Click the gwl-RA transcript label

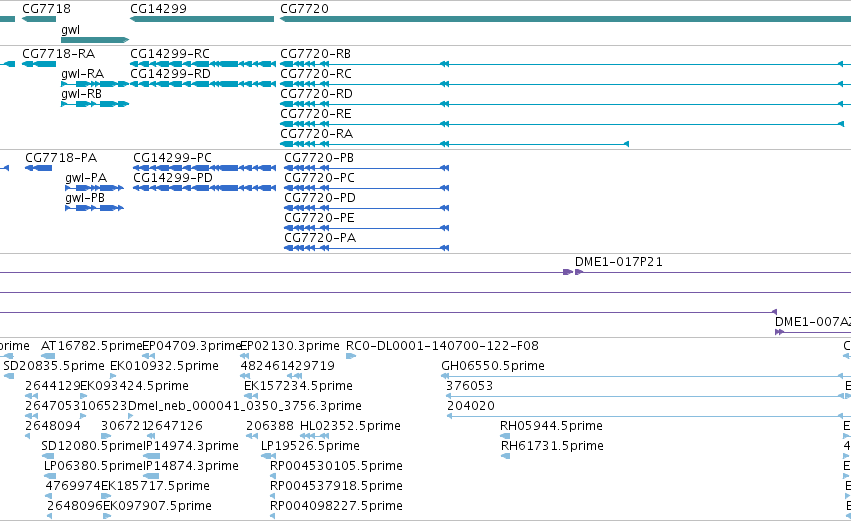pos(82,74)
